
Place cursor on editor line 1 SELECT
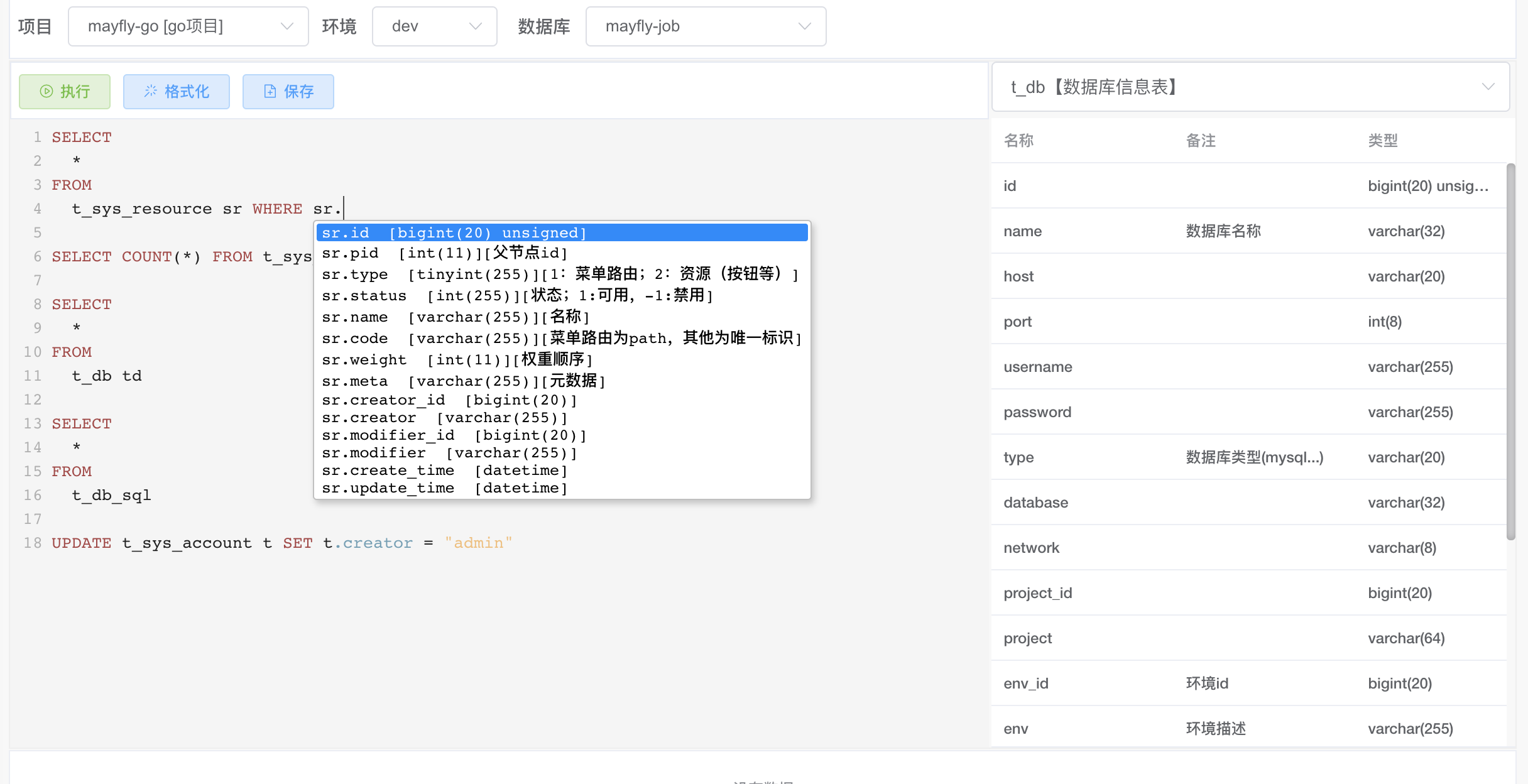82,138
